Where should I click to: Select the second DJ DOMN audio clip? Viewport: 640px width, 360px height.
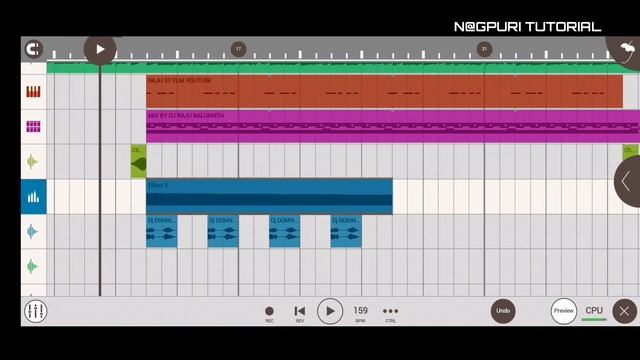pos(223,231)
